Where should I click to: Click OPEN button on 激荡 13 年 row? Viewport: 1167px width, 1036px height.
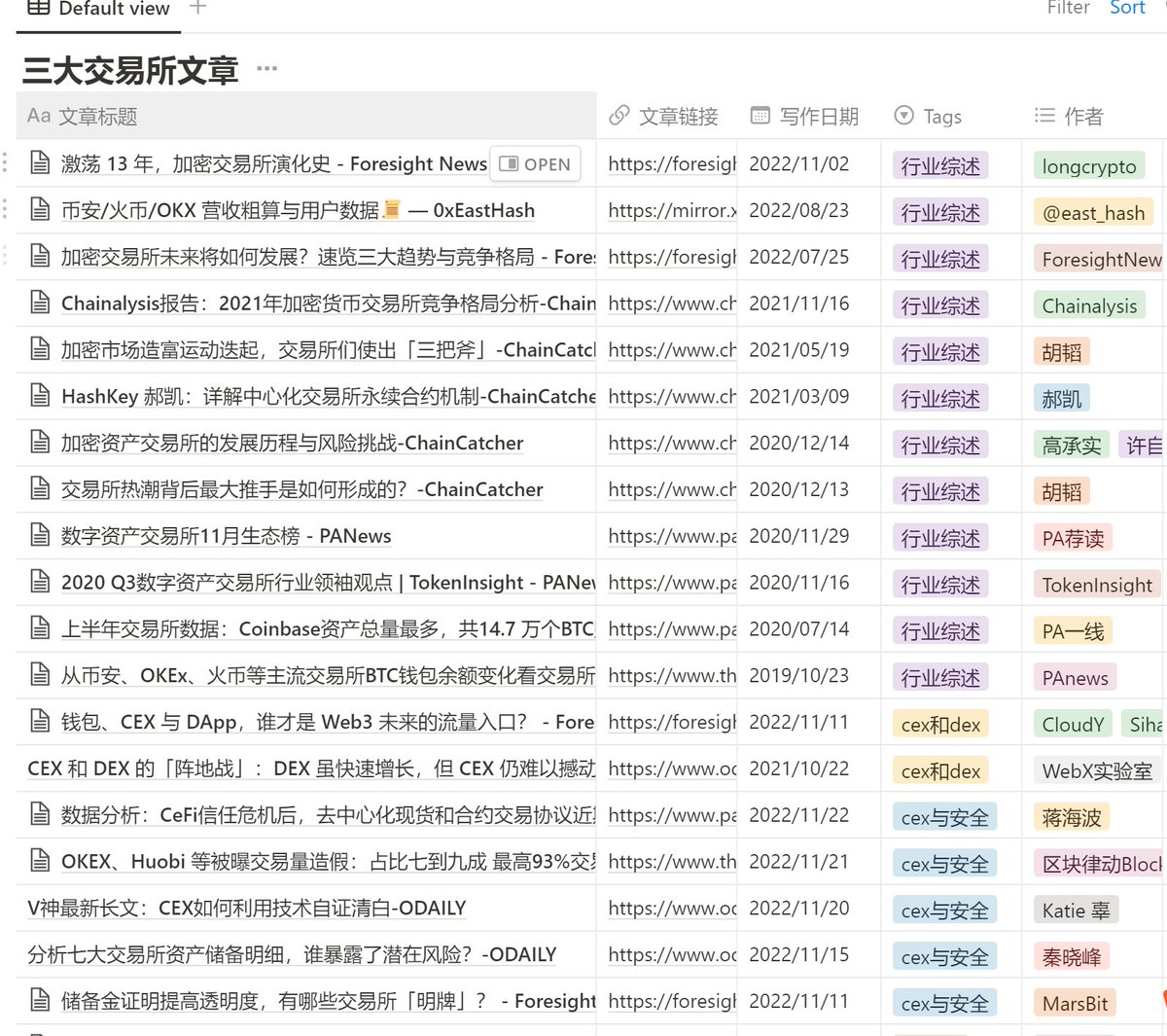click(536, 164)
